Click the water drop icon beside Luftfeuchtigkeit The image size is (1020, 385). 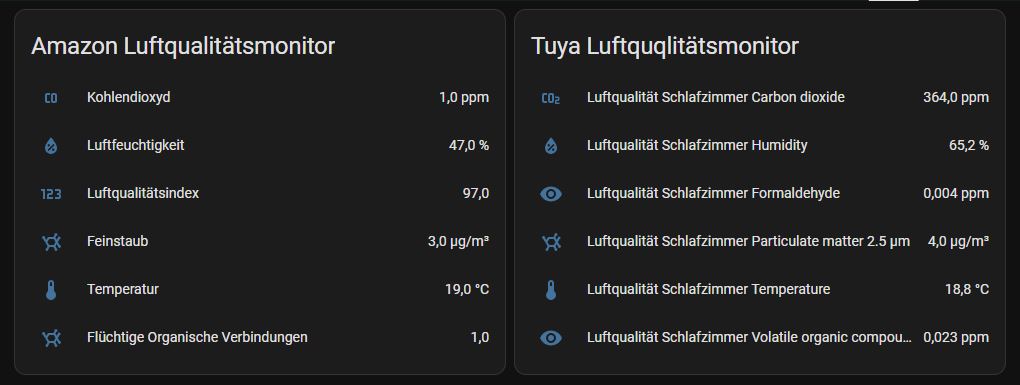(x=51, y=146)
